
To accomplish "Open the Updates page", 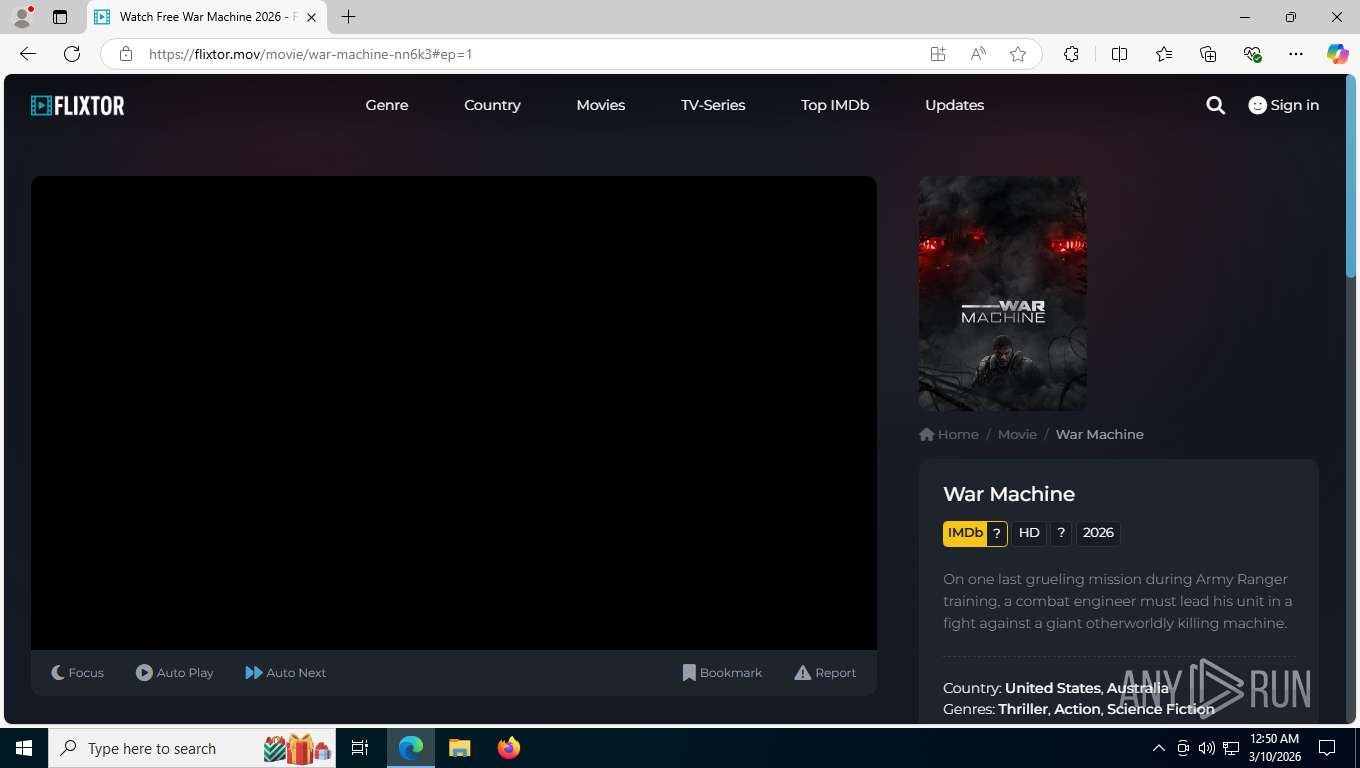I will click(x=954, y=105).
